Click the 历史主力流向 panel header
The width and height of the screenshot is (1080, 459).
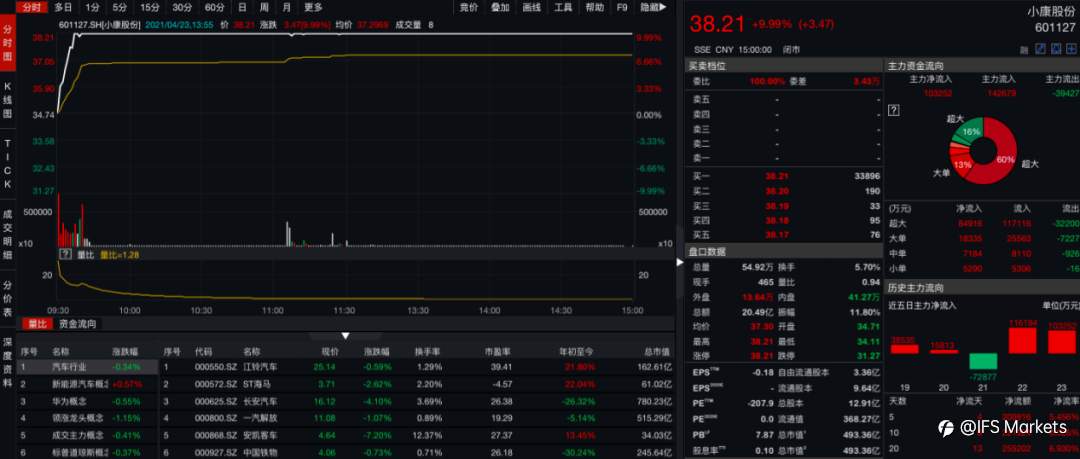pyautogui.click(x=982, y=288)
